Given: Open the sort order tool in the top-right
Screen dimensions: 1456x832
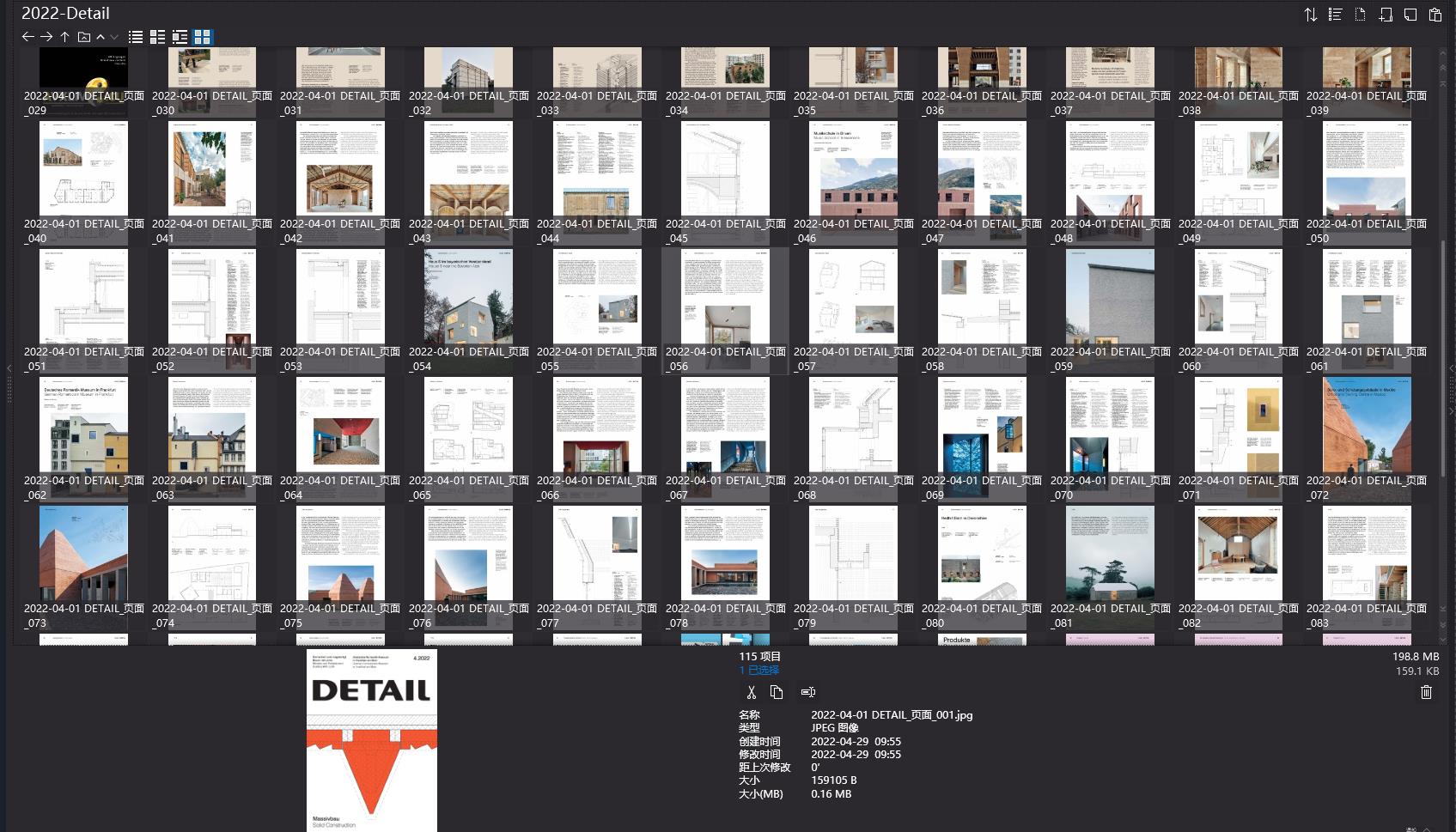Looking at the screenshot, I should (x=1311, y=14).
